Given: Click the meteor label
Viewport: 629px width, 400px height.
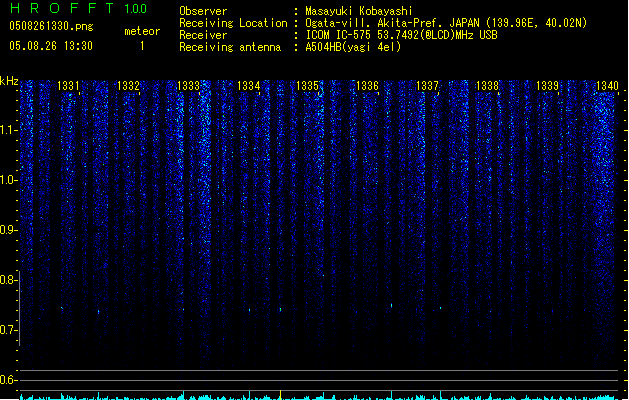Looking at the screenshot, I should click(142, 31).
